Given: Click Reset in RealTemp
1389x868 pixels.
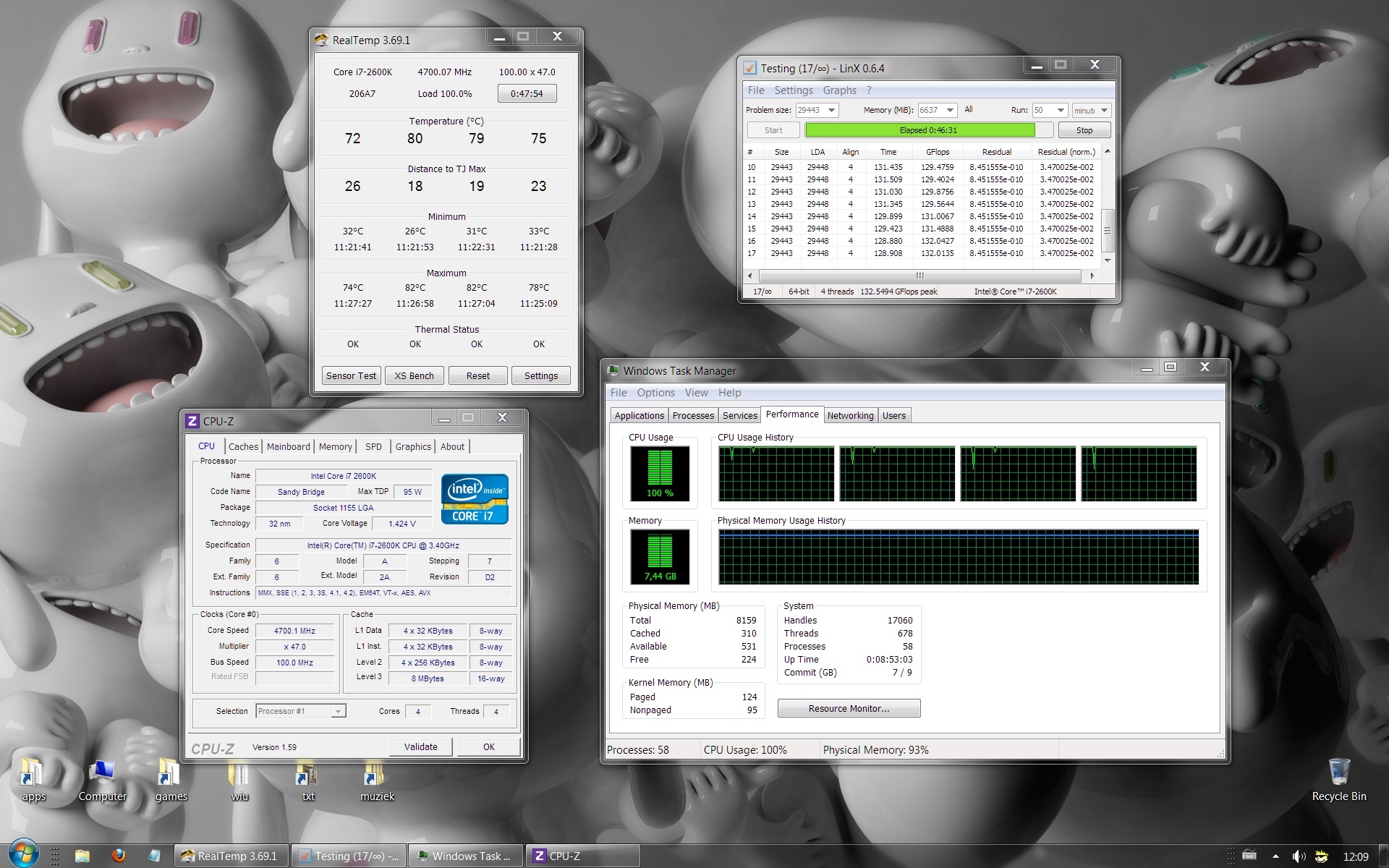Looking at the screenshot, I should [477, 375].
